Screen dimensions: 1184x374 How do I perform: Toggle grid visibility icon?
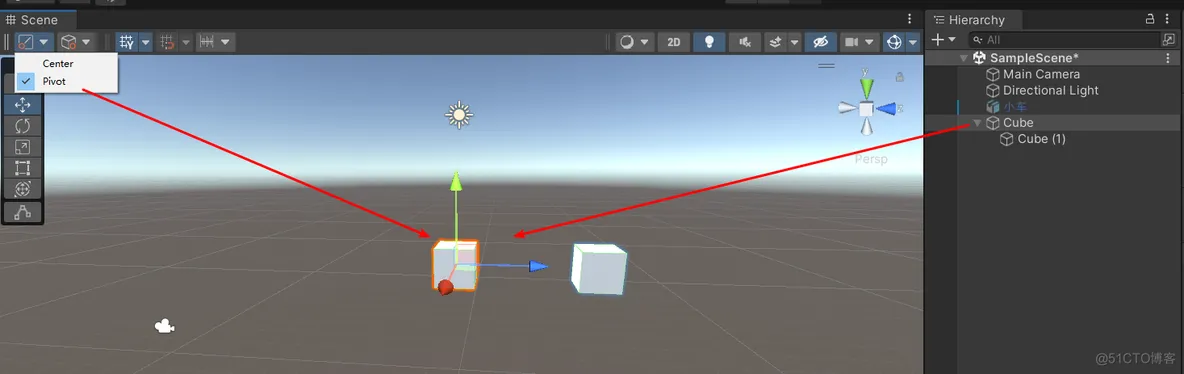coord(126,42)
